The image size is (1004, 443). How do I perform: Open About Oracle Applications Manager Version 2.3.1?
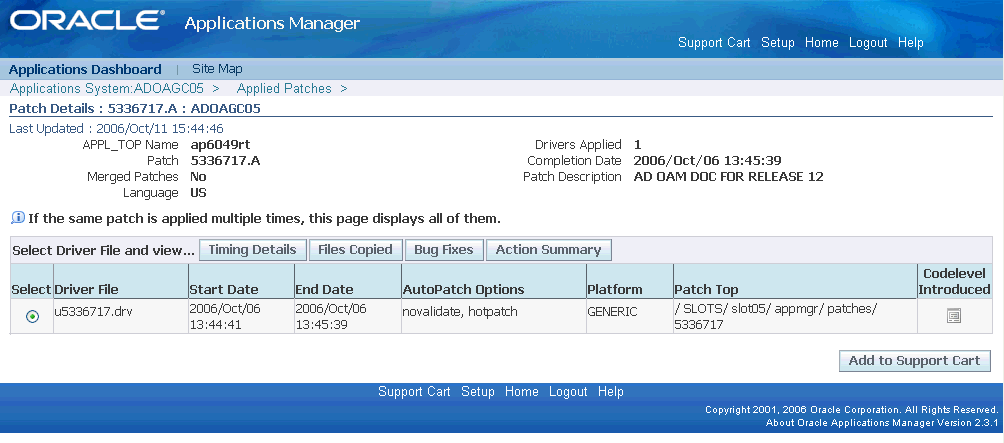pyautogui.click(x=882, y=423)
